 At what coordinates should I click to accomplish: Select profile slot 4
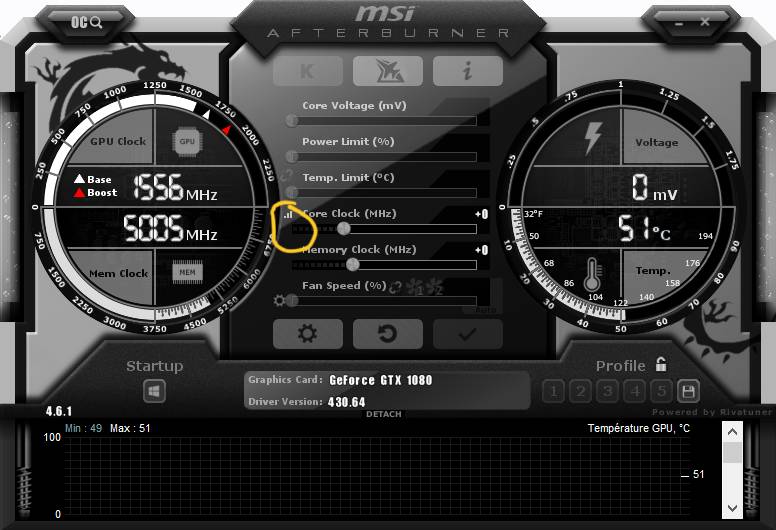[634, 392]
